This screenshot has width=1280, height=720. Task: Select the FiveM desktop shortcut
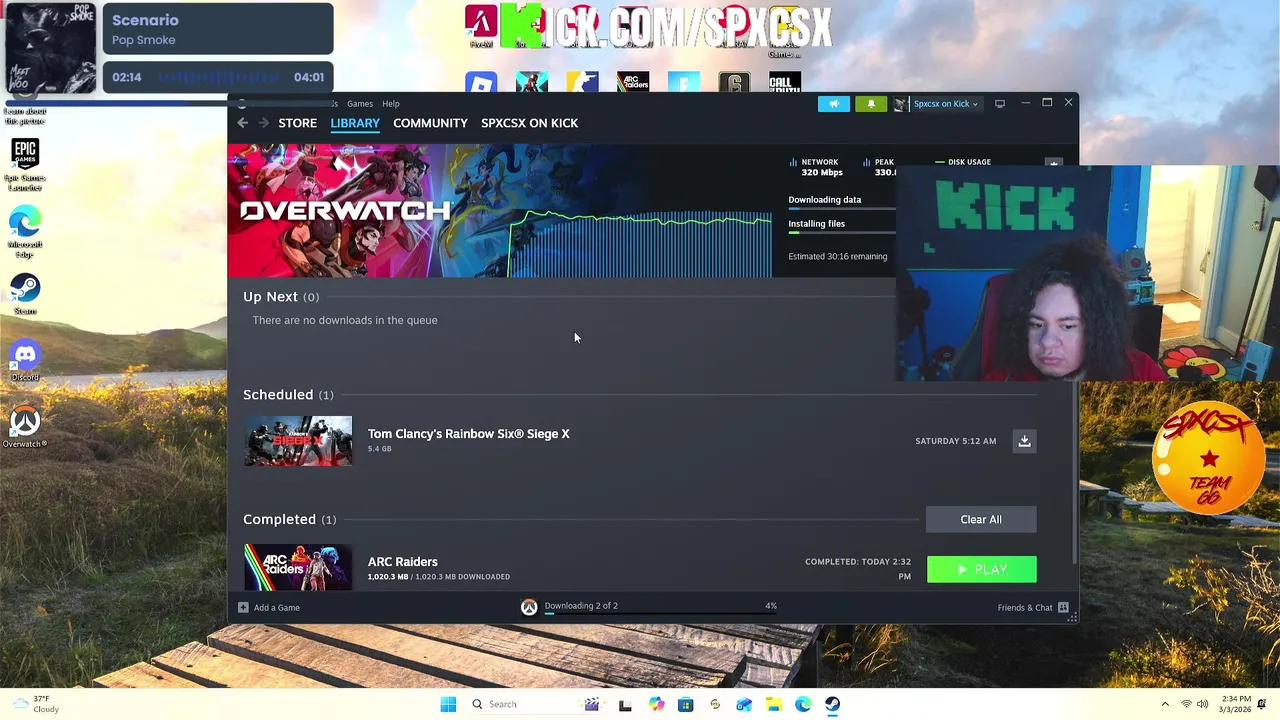[481, 27]
